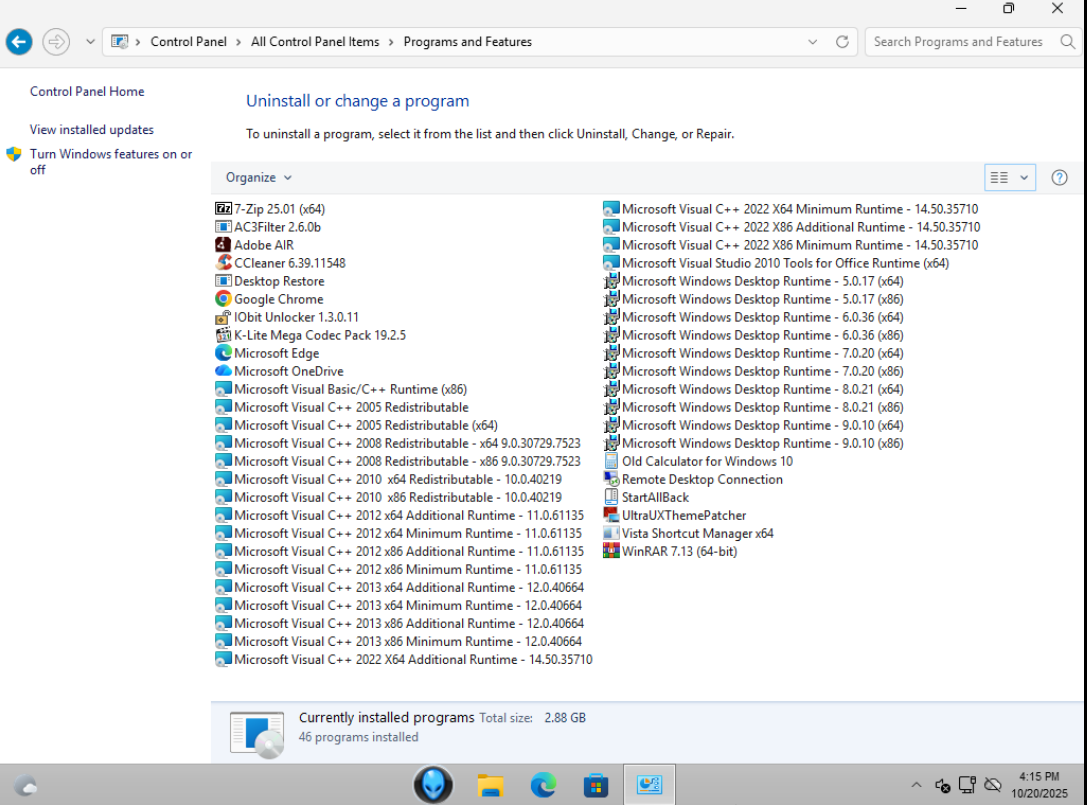The height and width of the screenshot is (805, 1087).
Task: Open Control Panel Home link
Action: [x=87, y=92]
